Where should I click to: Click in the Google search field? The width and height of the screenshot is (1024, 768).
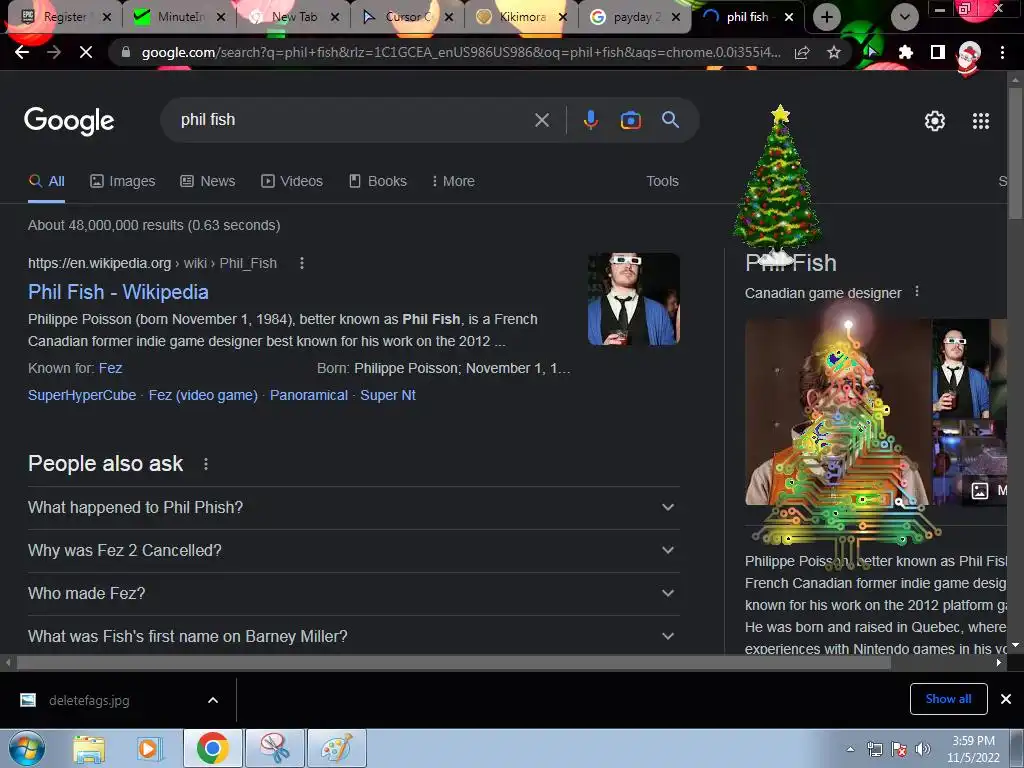[353, 120]
